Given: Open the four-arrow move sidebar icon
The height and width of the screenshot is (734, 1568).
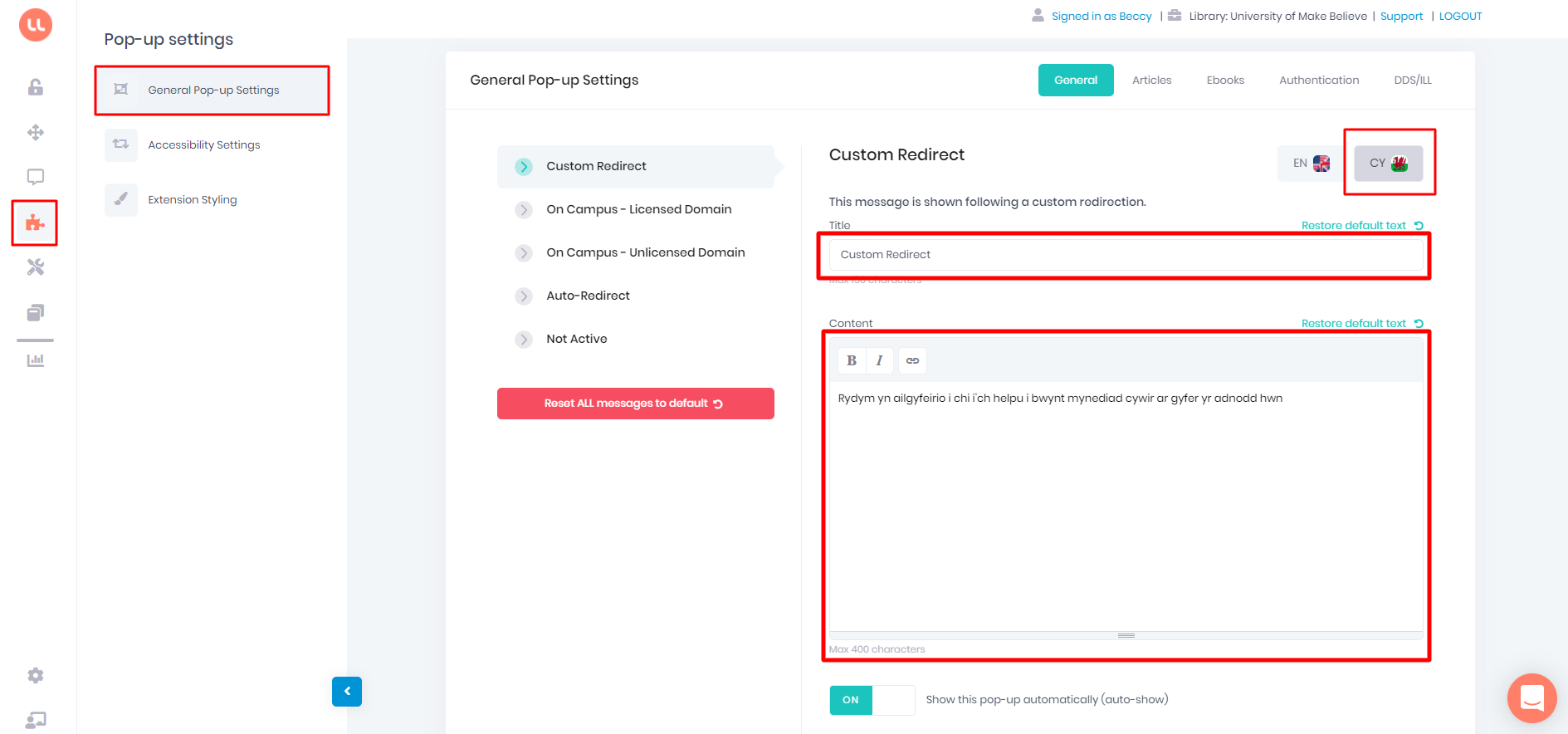Looking at the screenshot, I should [36, 132].
